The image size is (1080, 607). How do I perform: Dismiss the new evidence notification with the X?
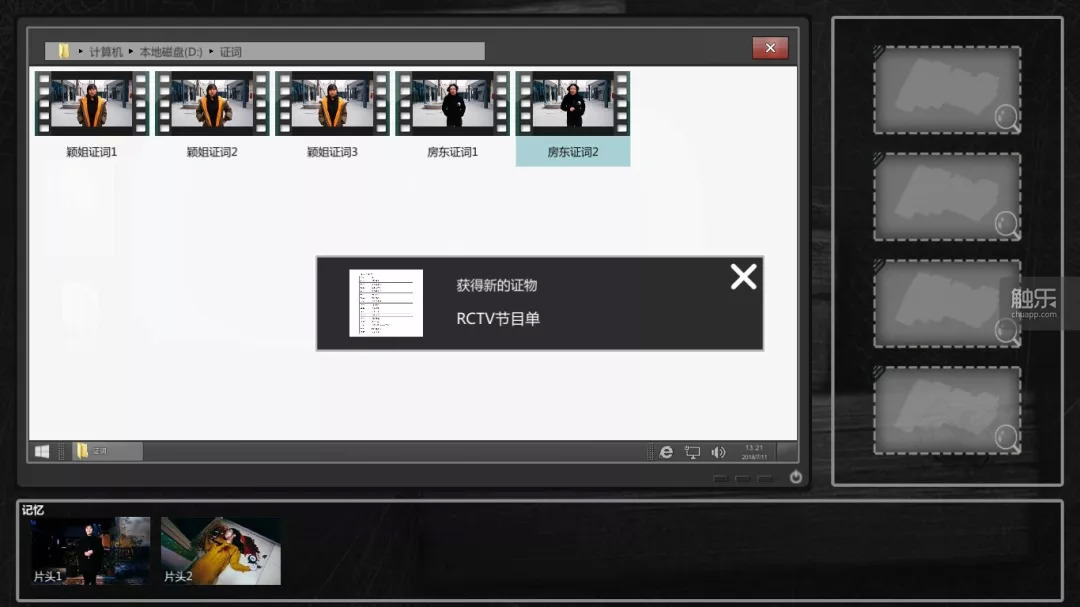743,277
